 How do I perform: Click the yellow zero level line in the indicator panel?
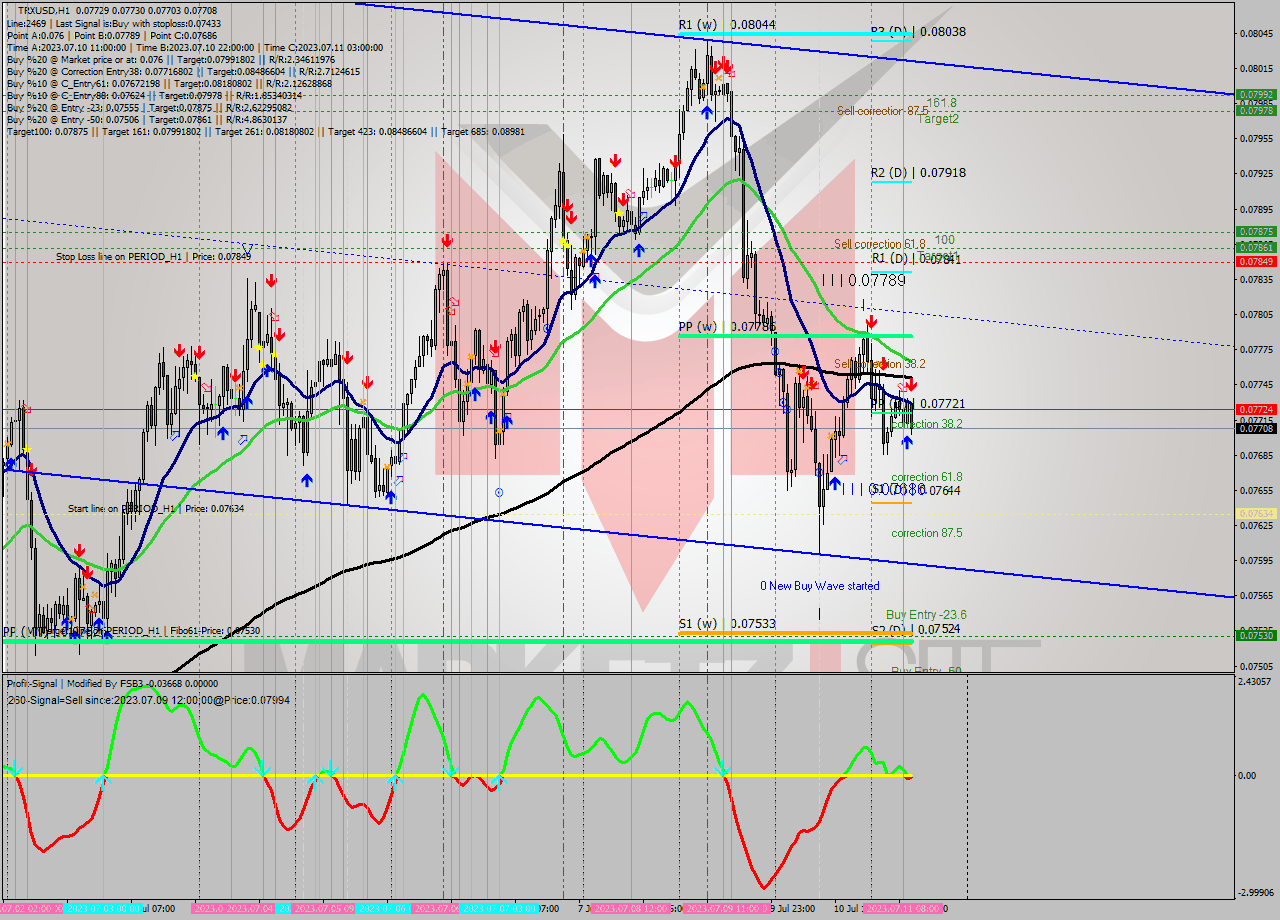click(x=500, y=775)
